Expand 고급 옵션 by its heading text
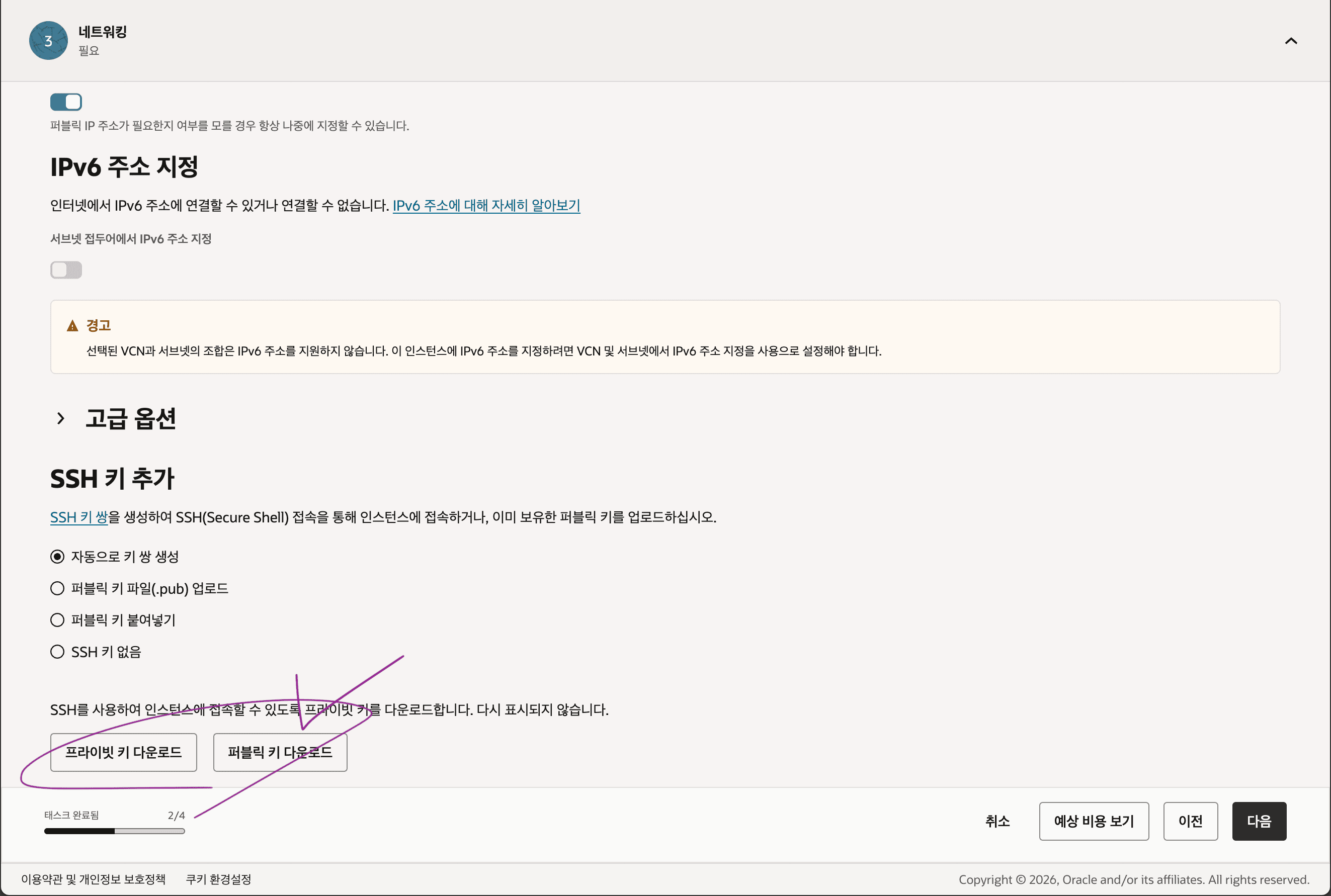This screenshot has height=896, width=1331. coord(131,418)
